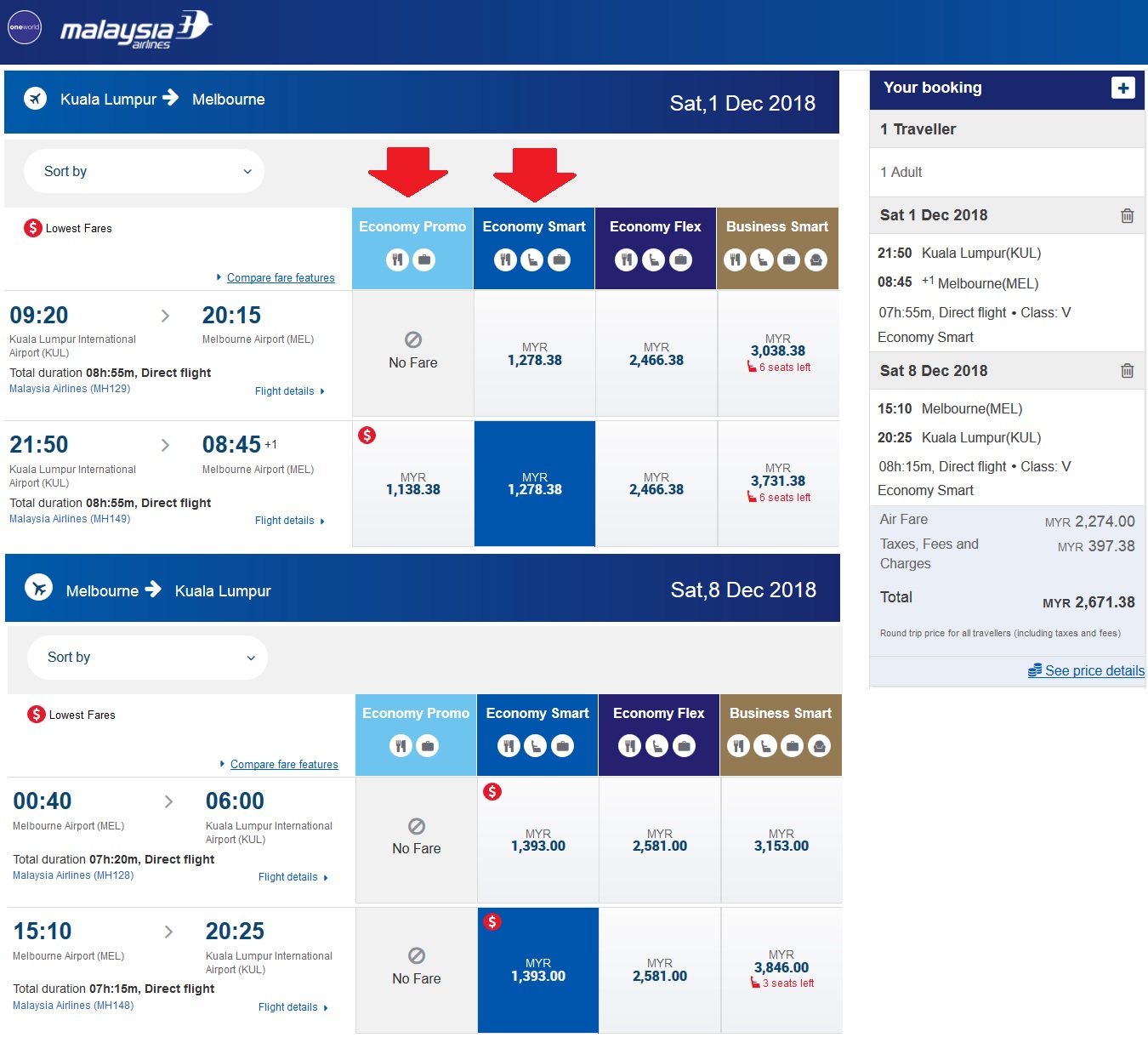1148x1043 pixels.
Task: Delete the Sat 1 Dec 2018 flight
Action: [1127, 216]
